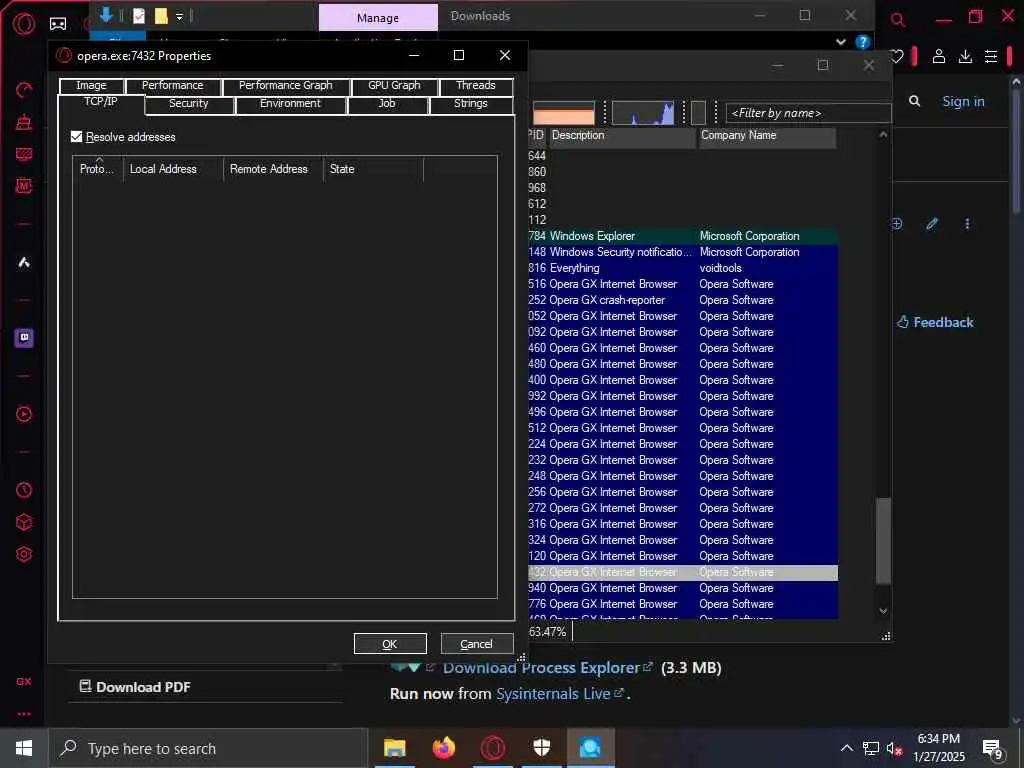Viewport: 1024px width, 768px height.
Task: Click the Sign in link
Action: pyautogui.click(x=963, y=101)
